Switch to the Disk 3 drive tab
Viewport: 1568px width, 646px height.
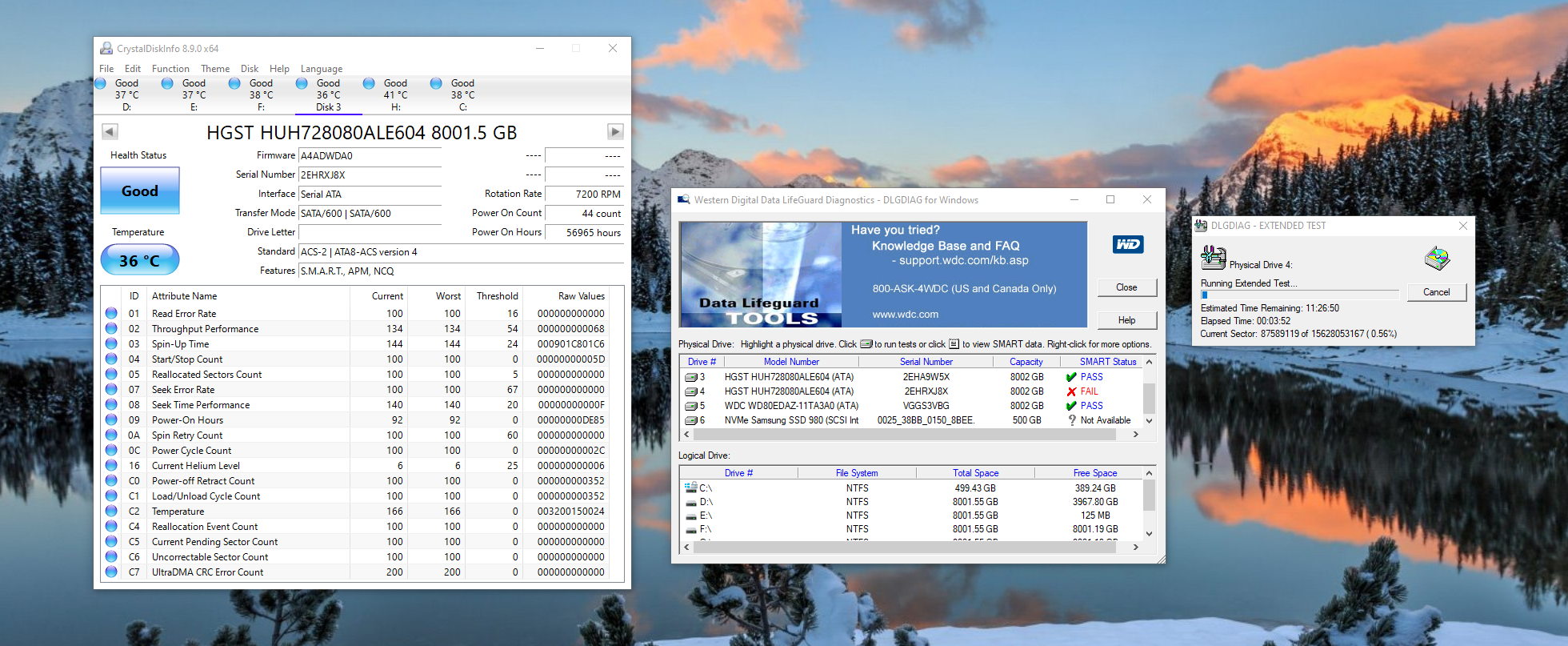click(x=328, y=95)
